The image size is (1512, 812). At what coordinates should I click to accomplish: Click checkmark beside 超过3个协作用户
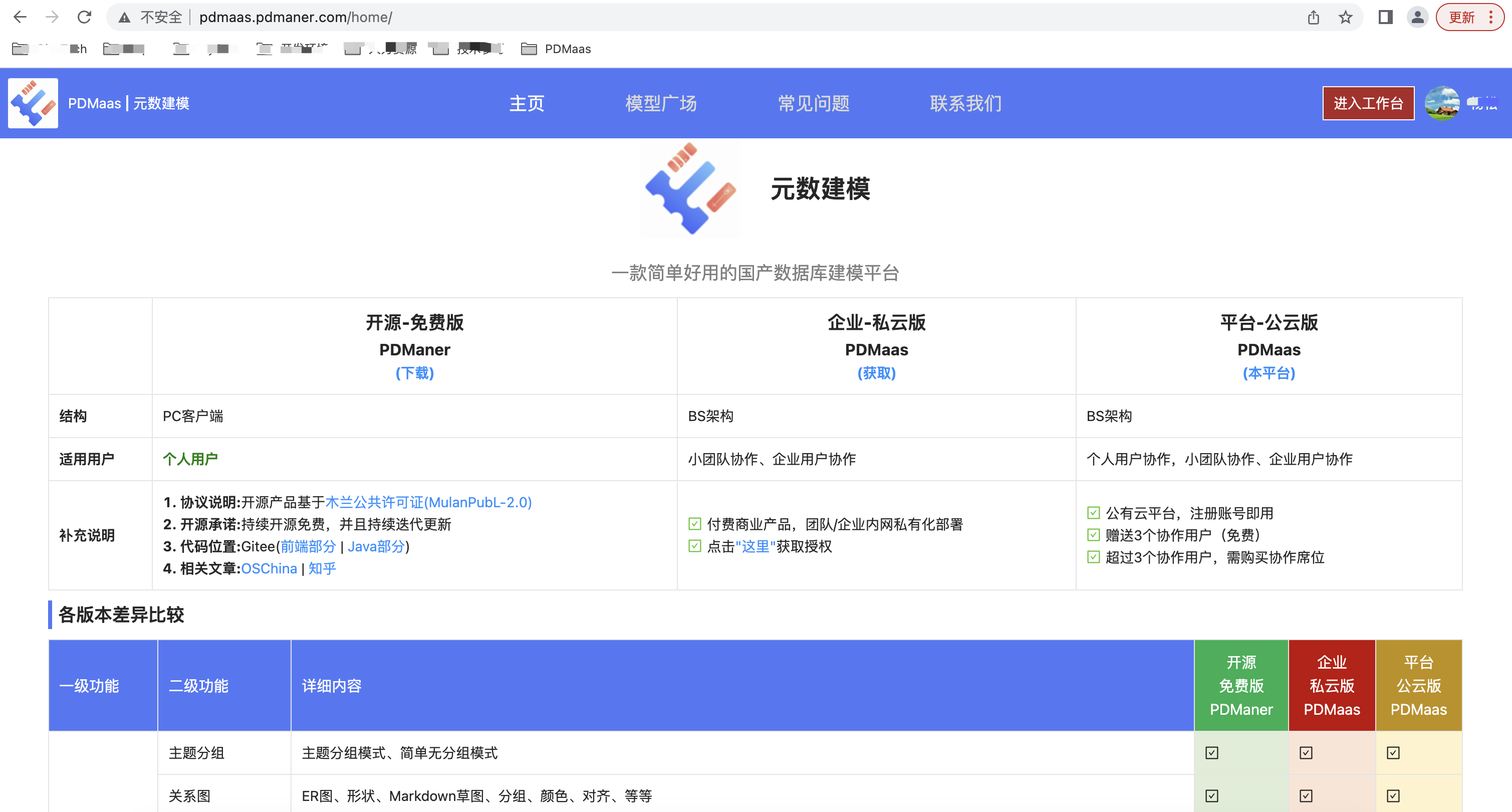[x=1094, y=556]
